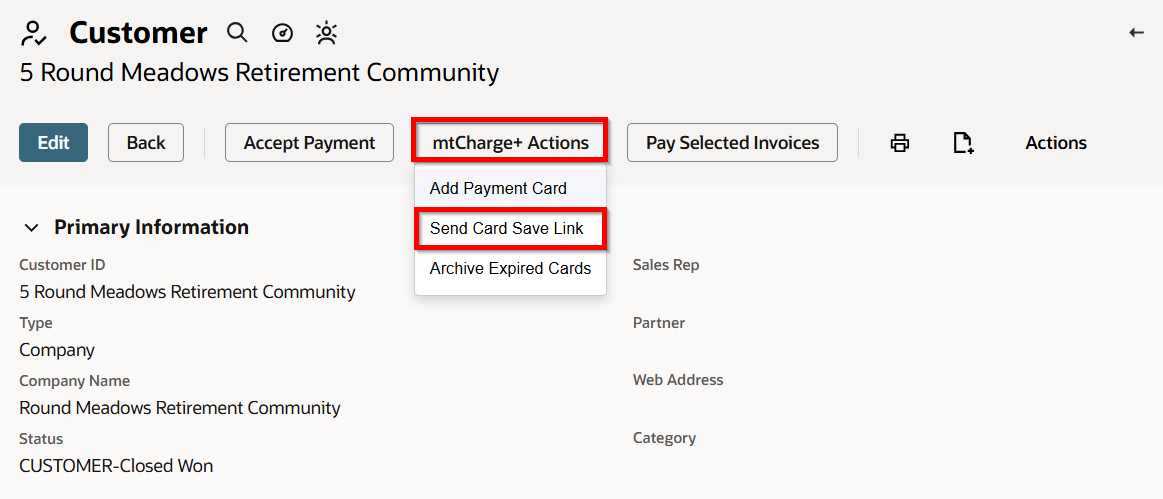Screen dimensions: 1163x499
Task: Open the Actions menu
Action: pos(1055,142)
